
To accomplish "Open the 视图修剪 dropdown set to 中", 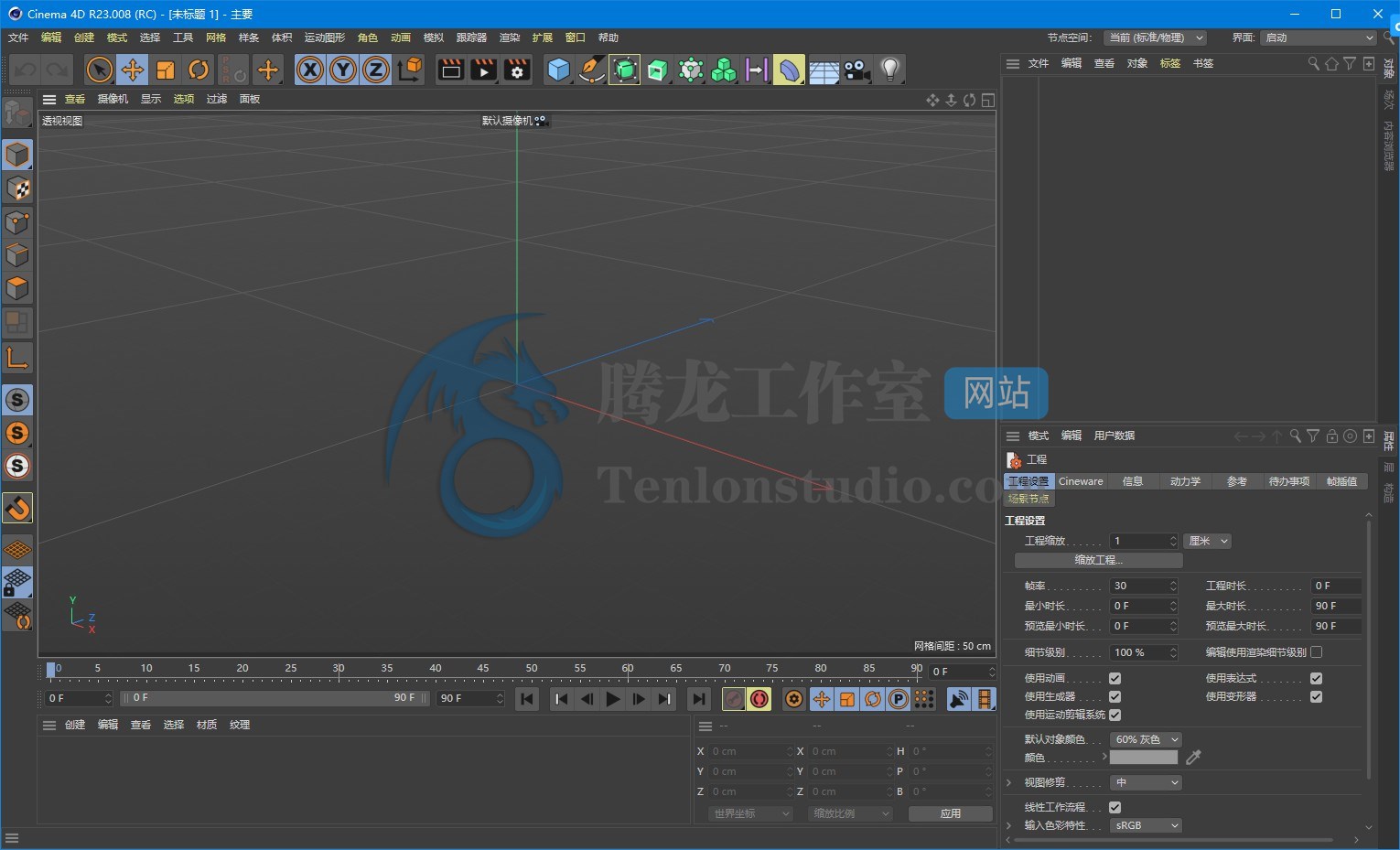I will coord(1146,782).
